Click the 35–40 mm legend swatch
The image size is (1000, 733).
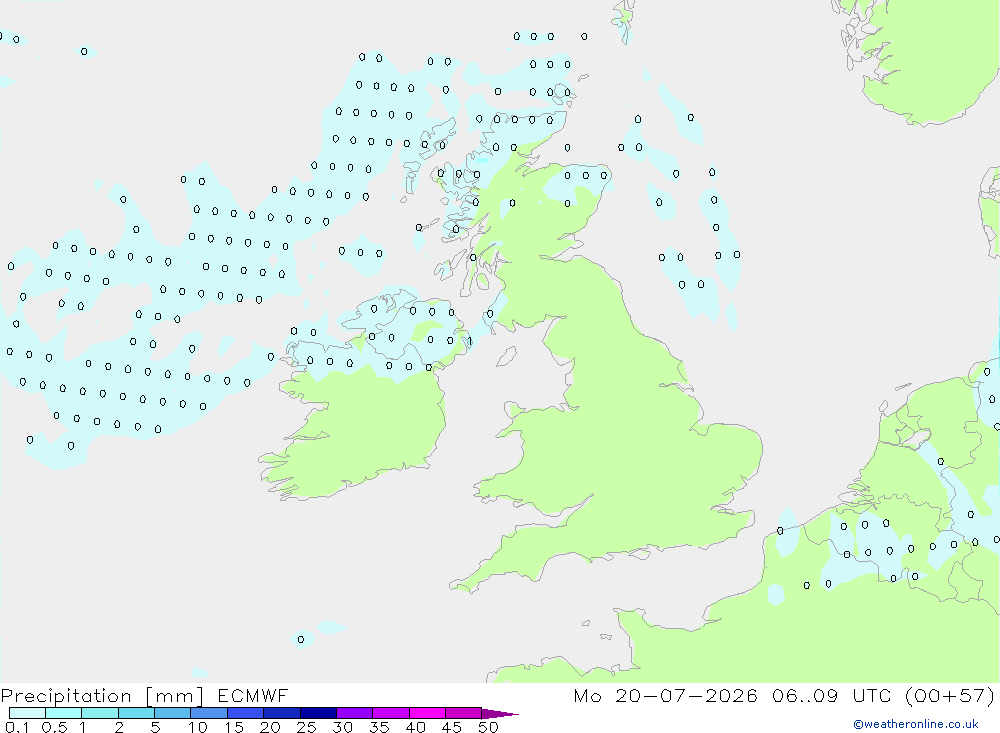[390, 713]
